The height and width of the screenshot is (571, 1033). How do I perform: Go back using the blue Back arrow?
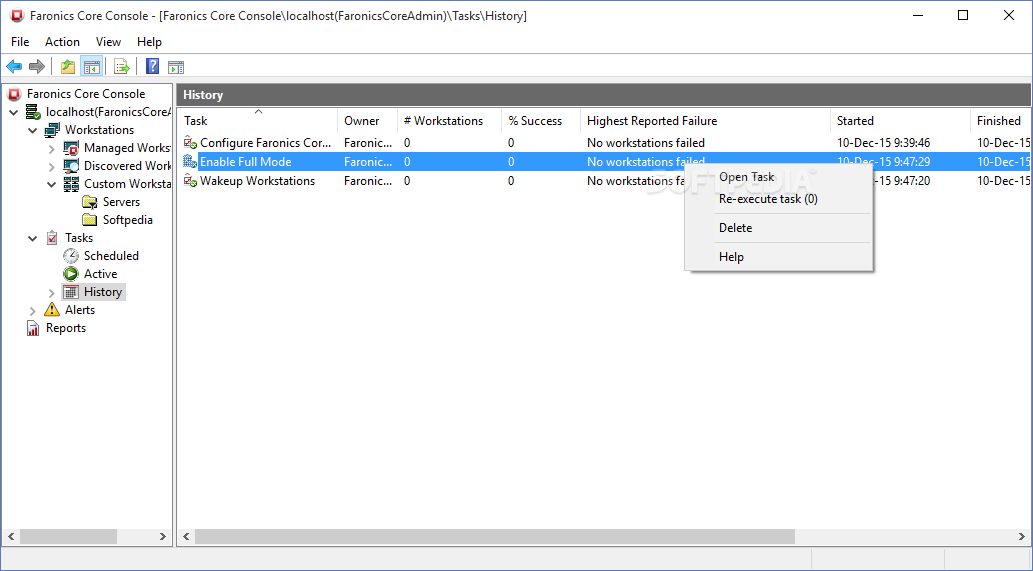[x=14, y=67]
